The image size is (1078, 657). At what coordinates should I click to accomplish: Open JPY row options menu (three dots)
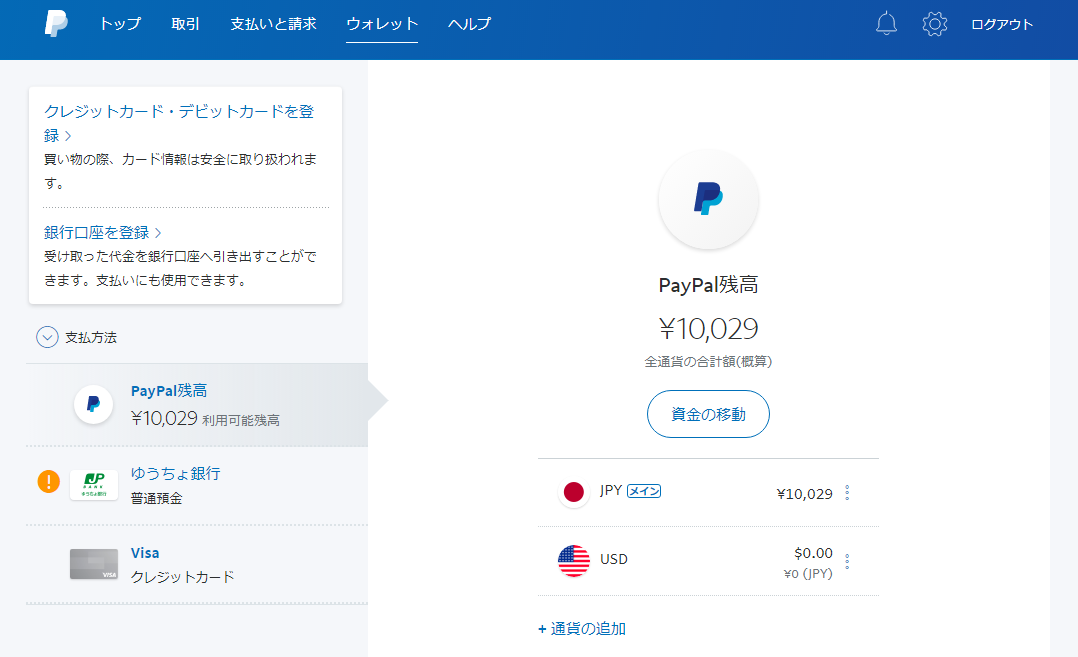point(847,493)
